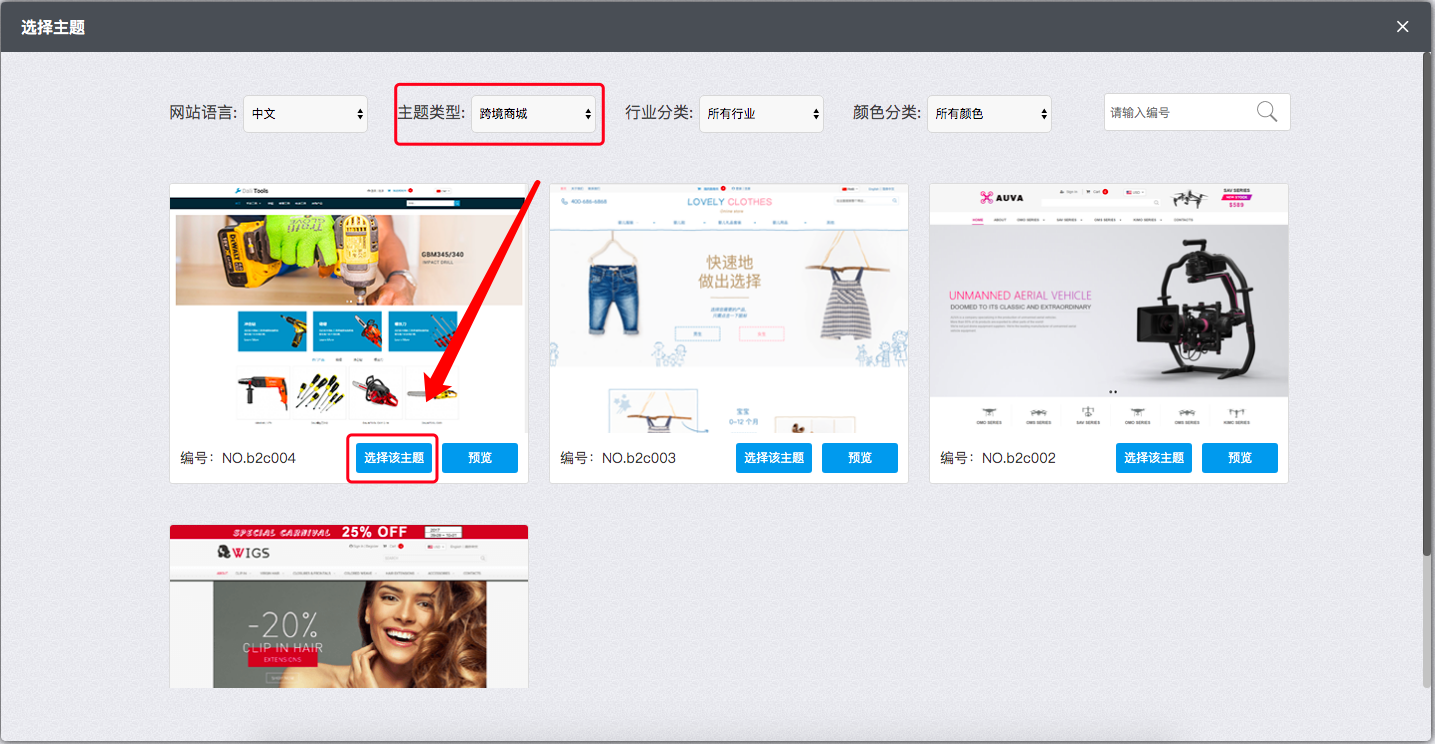Viewport: 1435px width, 744px height.
Task: Expand the theme type dropdown
Action: [x=533, y=114]
